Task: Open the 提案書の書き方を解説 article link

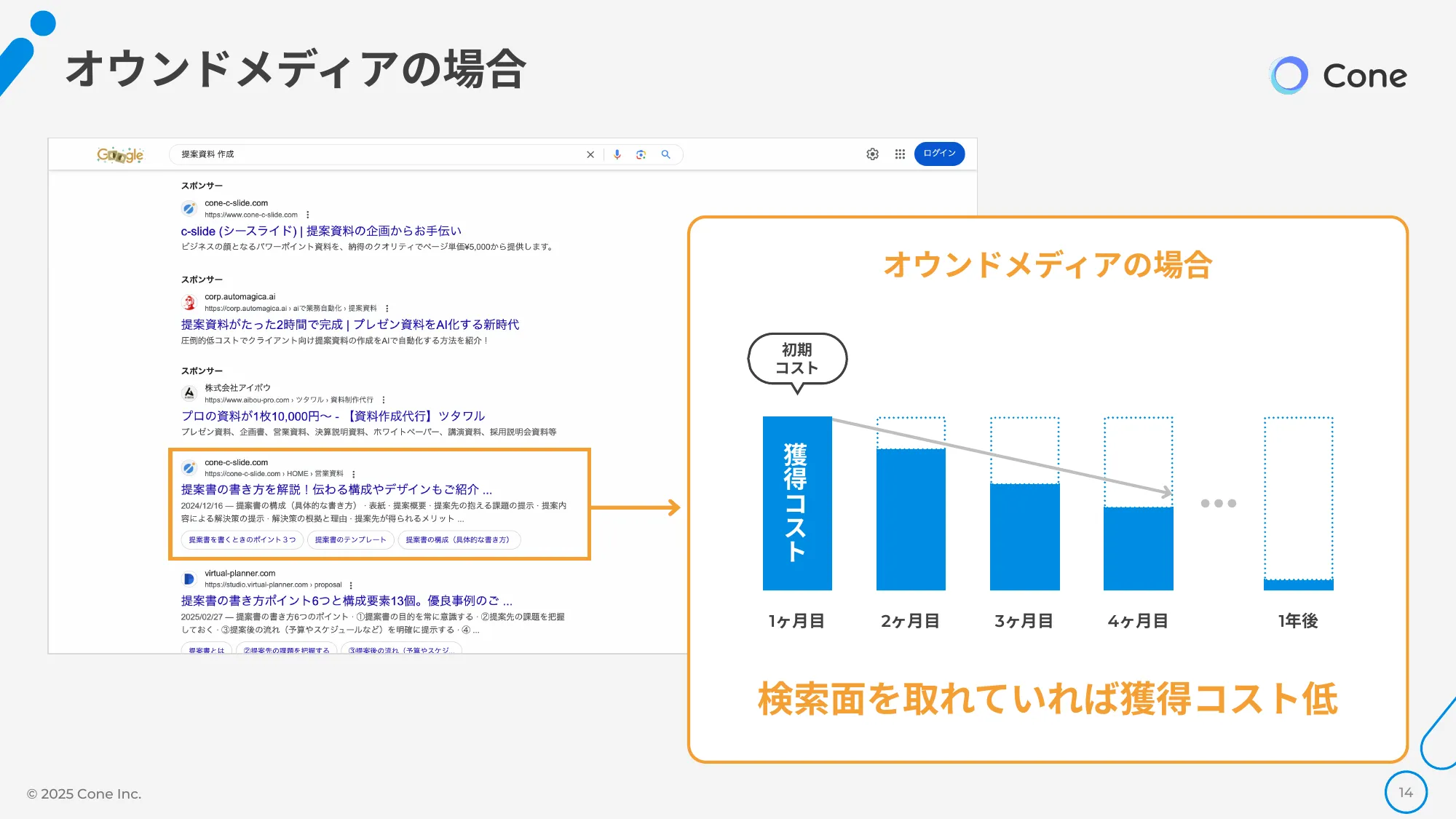Action: 334,490
